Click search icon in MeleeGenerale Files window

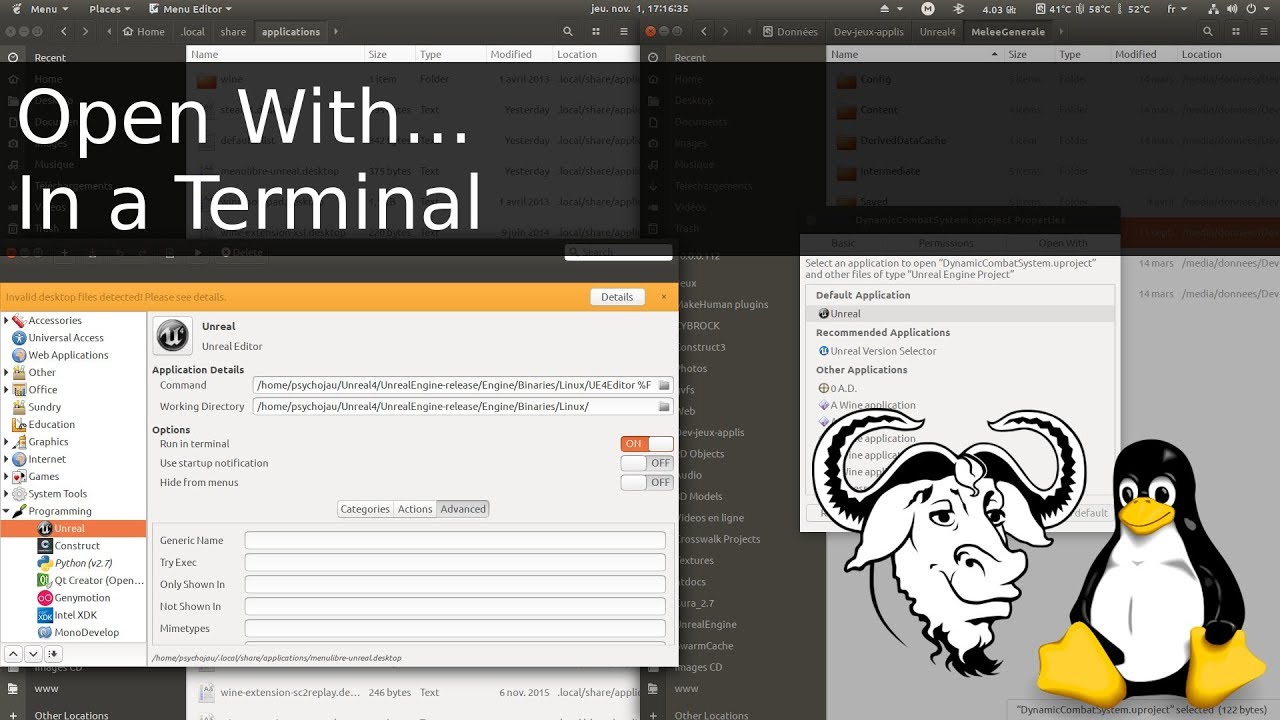pos(1208,32)
